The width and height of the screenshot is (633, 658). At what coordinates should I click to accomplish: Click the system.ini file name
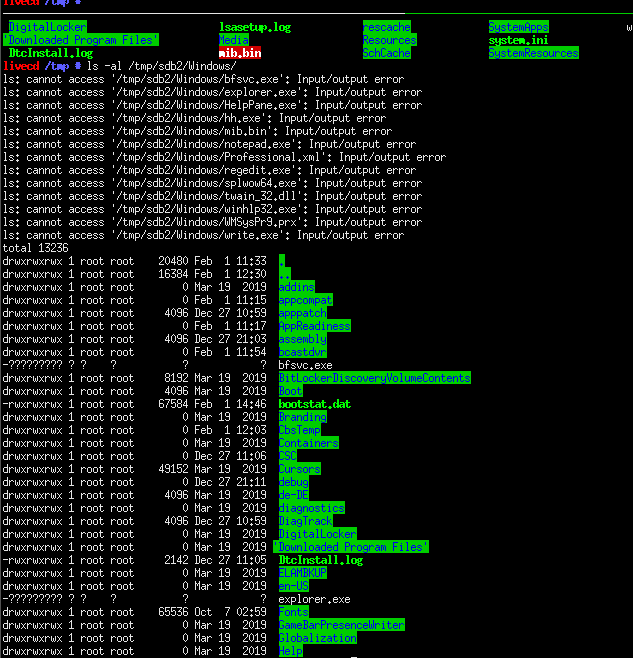[518, 40]
